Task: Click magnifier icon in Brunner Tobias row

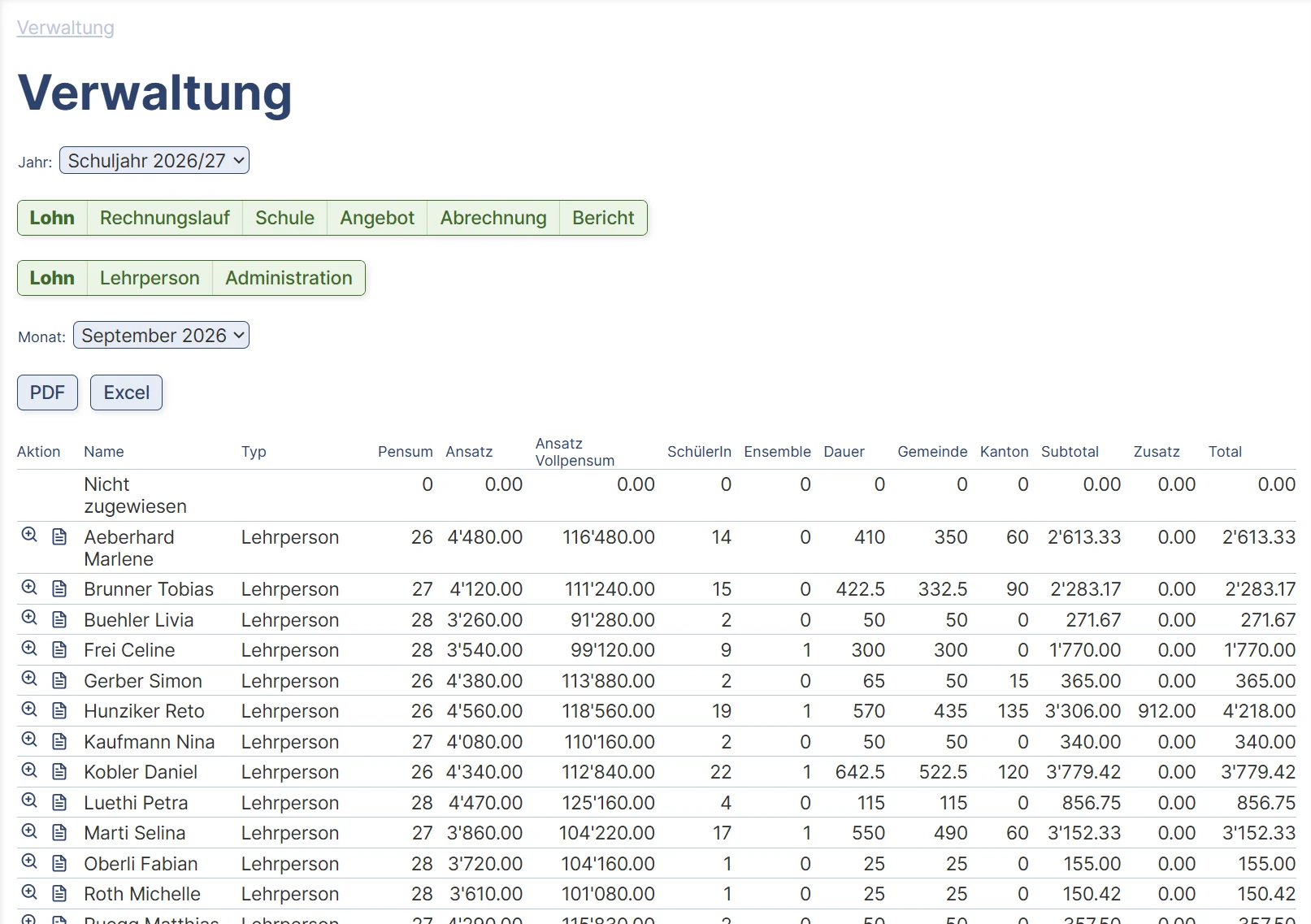Action: [29, 587]
